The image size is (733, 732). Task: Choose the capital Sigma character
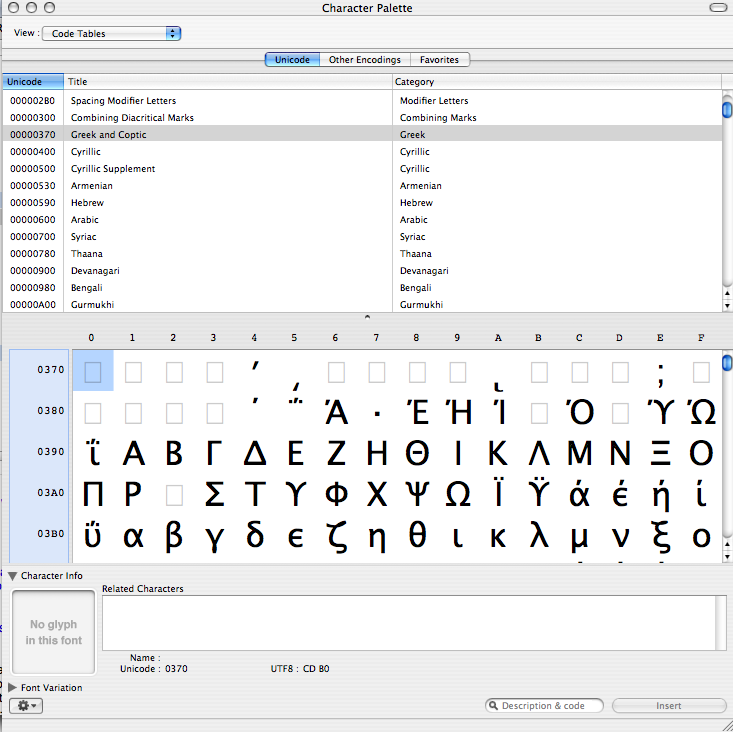214,494
